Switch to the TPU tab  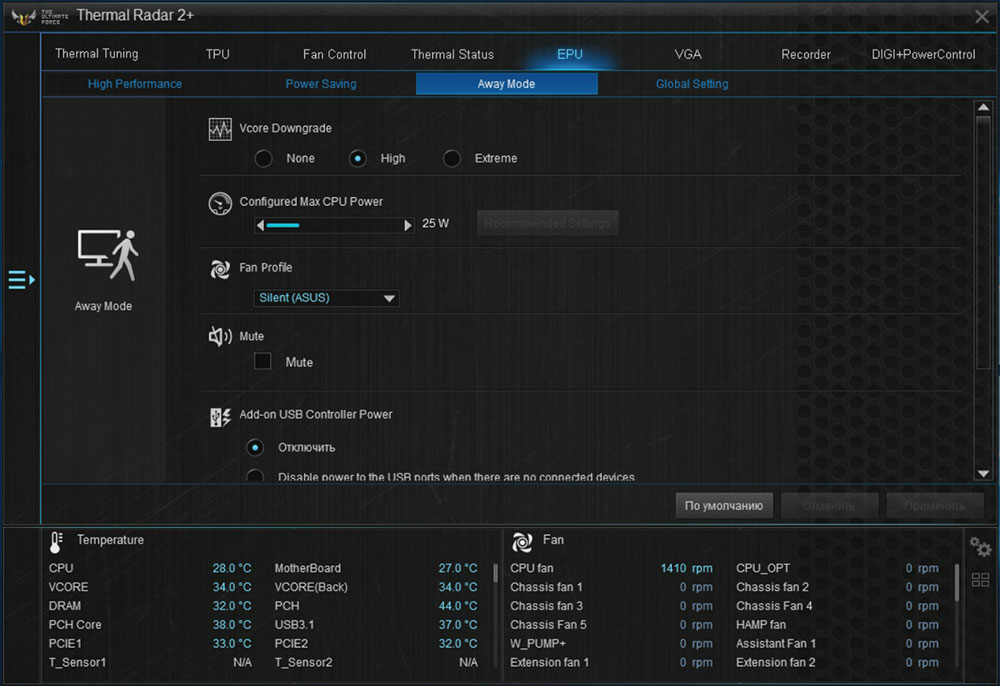(217, 54)
